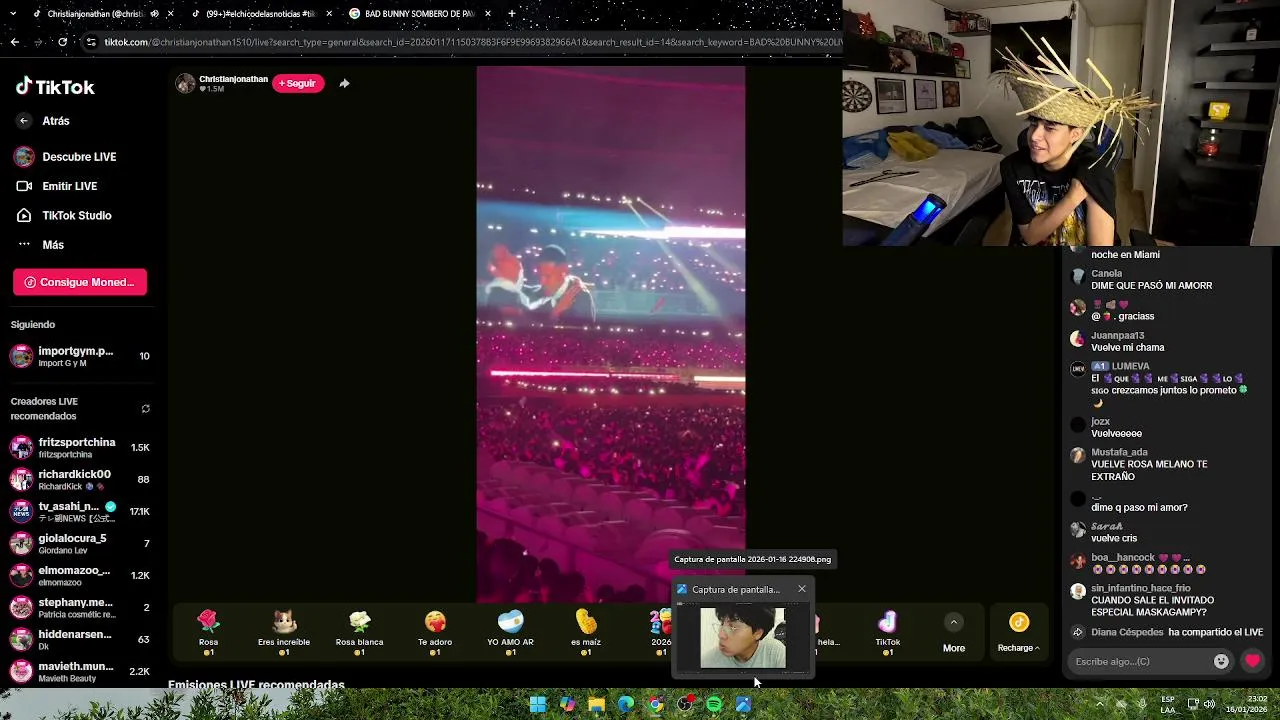Reload the TikTok page
This screenshot has width=1280, height=720.
pyautogui.click(x=62, y=42)
